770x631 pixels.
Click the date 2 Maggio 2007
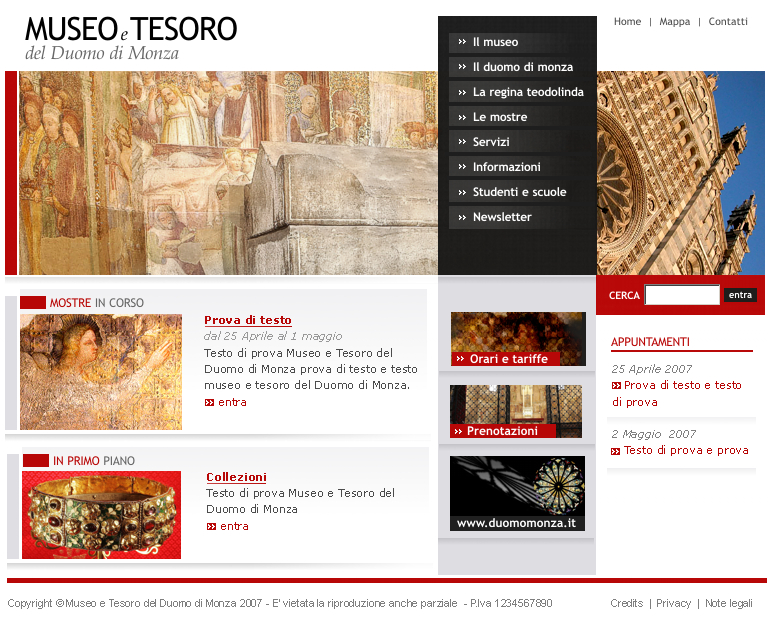(x=654, y=435)
